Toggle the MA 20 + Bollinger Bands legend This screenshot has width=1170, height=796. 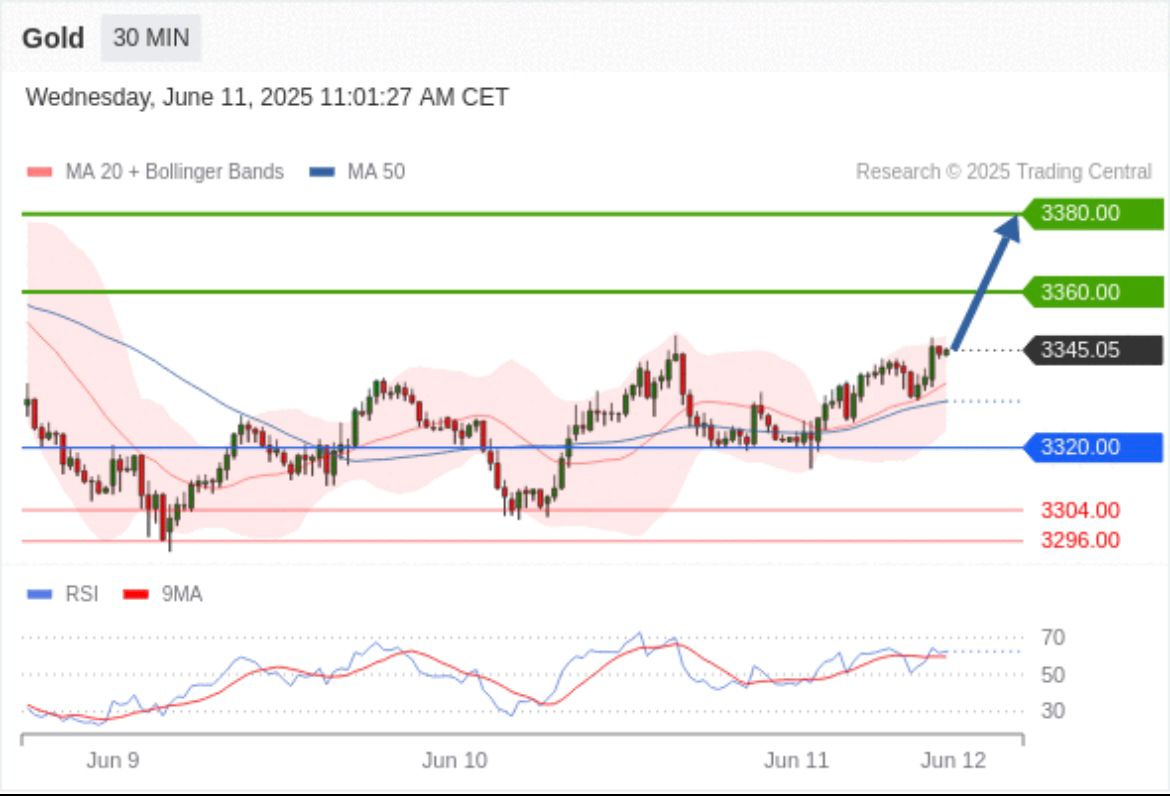[174, 172]
